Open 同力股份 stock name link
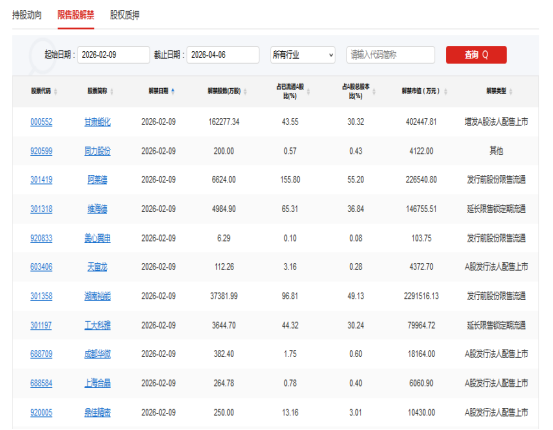This screenshot has height=430, width=553. click(x=97, y=151)
